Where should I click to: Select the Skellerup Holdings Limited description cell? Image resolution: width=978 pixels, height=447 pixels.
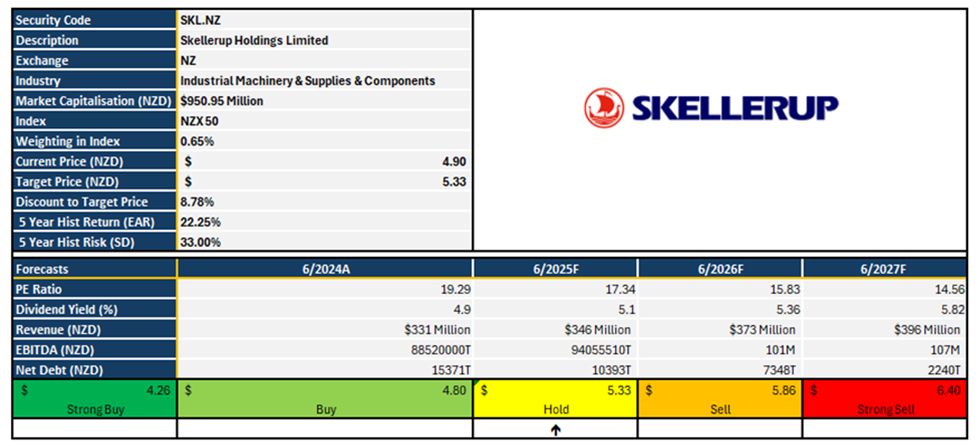(x=324, y=40)
